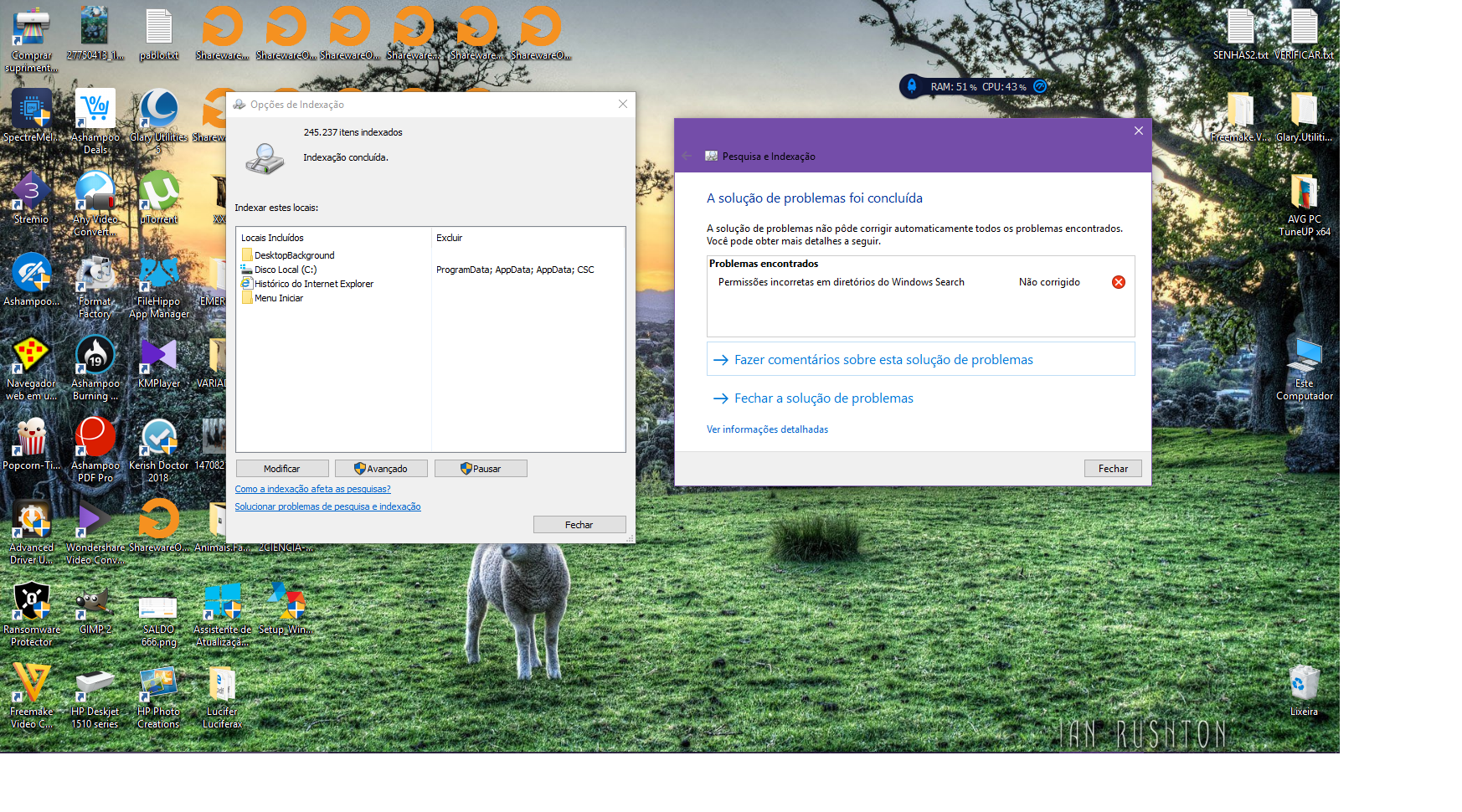
Task: Open the uTorrent desktop shortcut
Action: pos(159,198)
